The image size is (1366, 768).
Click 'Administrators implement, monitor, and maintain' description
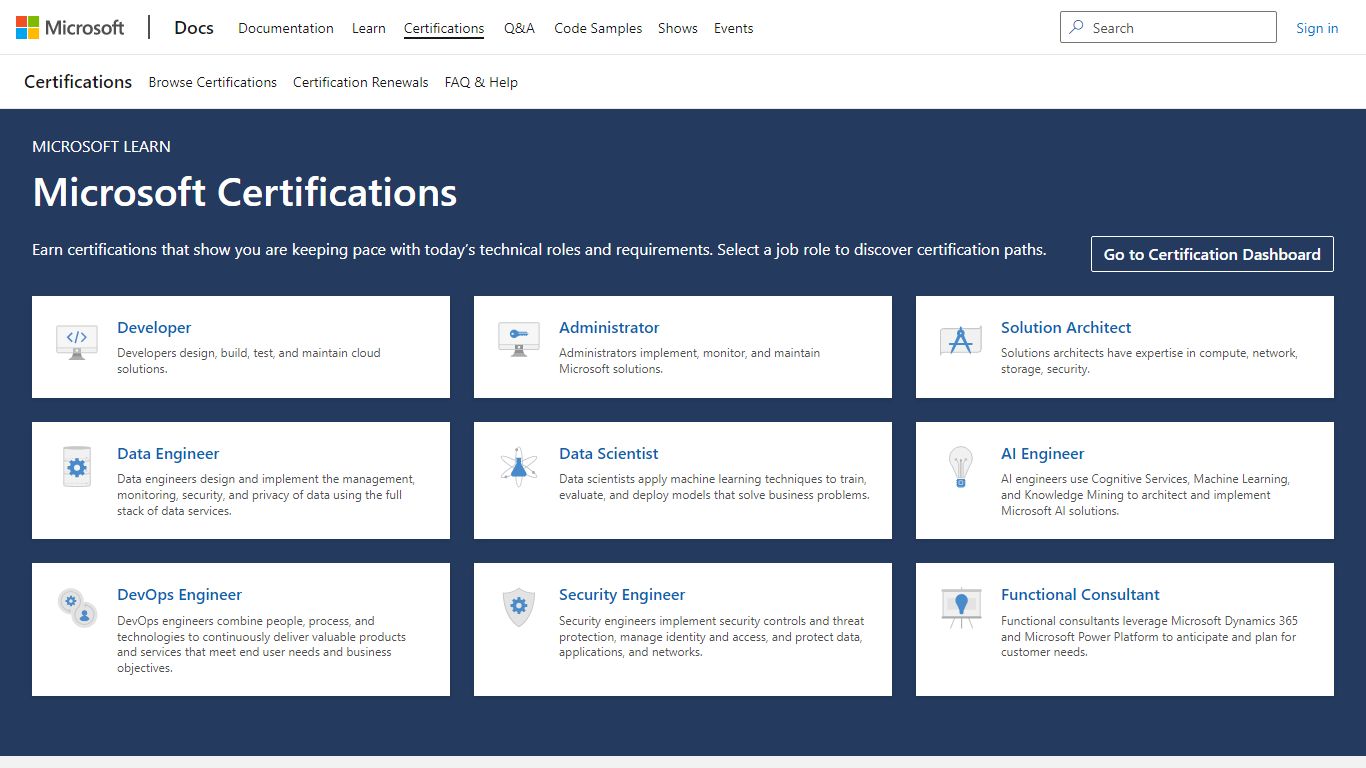coord(689,361)
